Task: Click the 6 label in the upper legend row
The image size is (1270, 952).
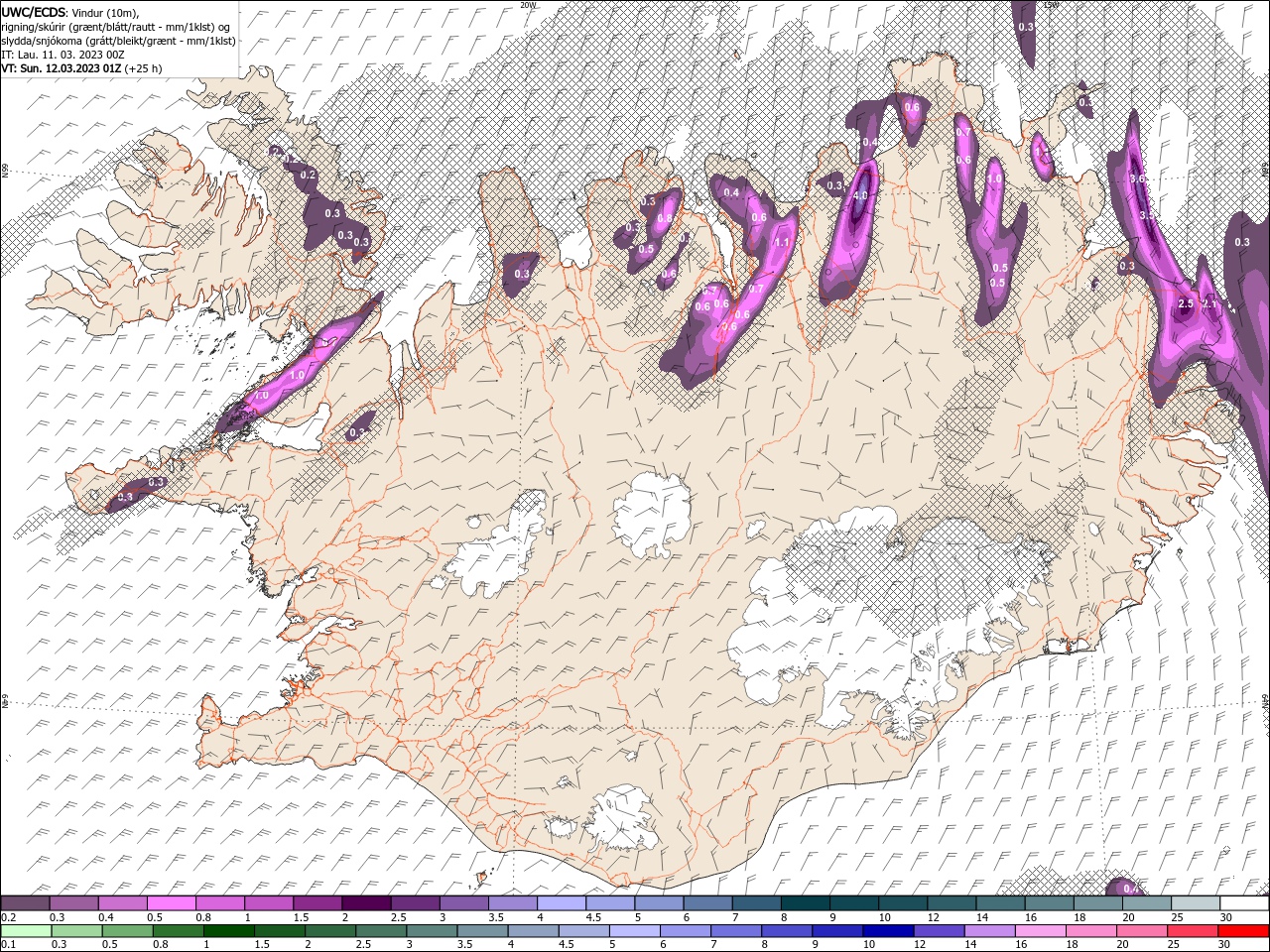Action: [x=687, y=917]
